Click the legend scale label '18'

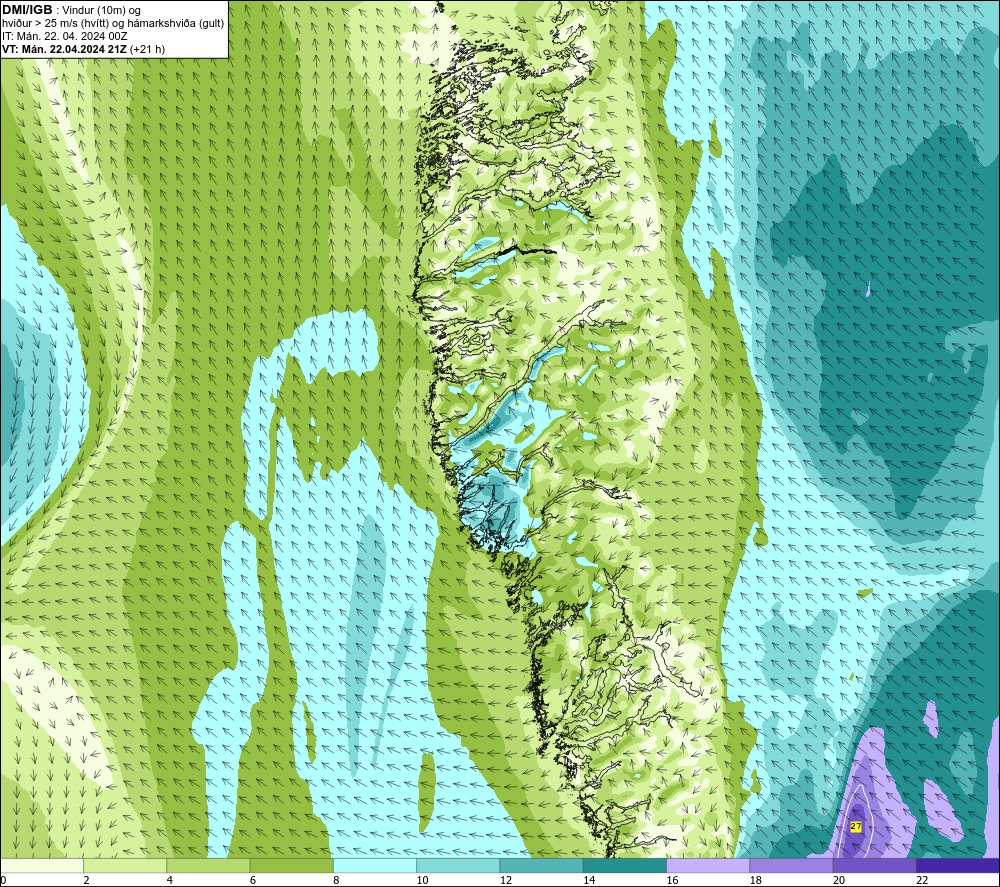click(756, 880)
